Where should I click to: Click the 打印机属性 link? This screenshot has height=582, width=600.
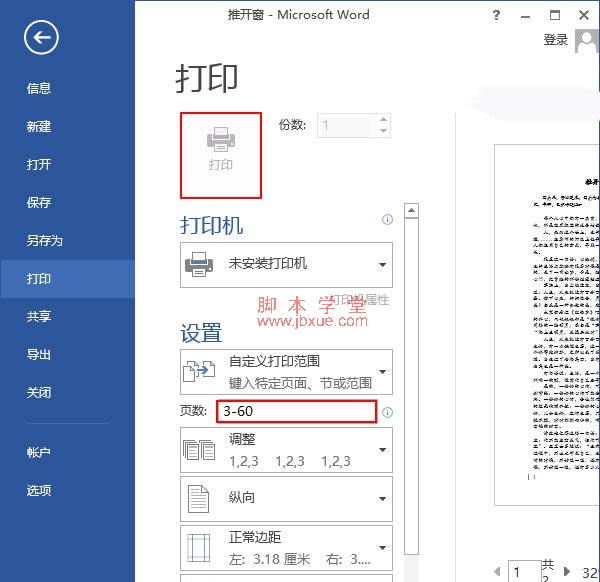[x=359, y=300]
